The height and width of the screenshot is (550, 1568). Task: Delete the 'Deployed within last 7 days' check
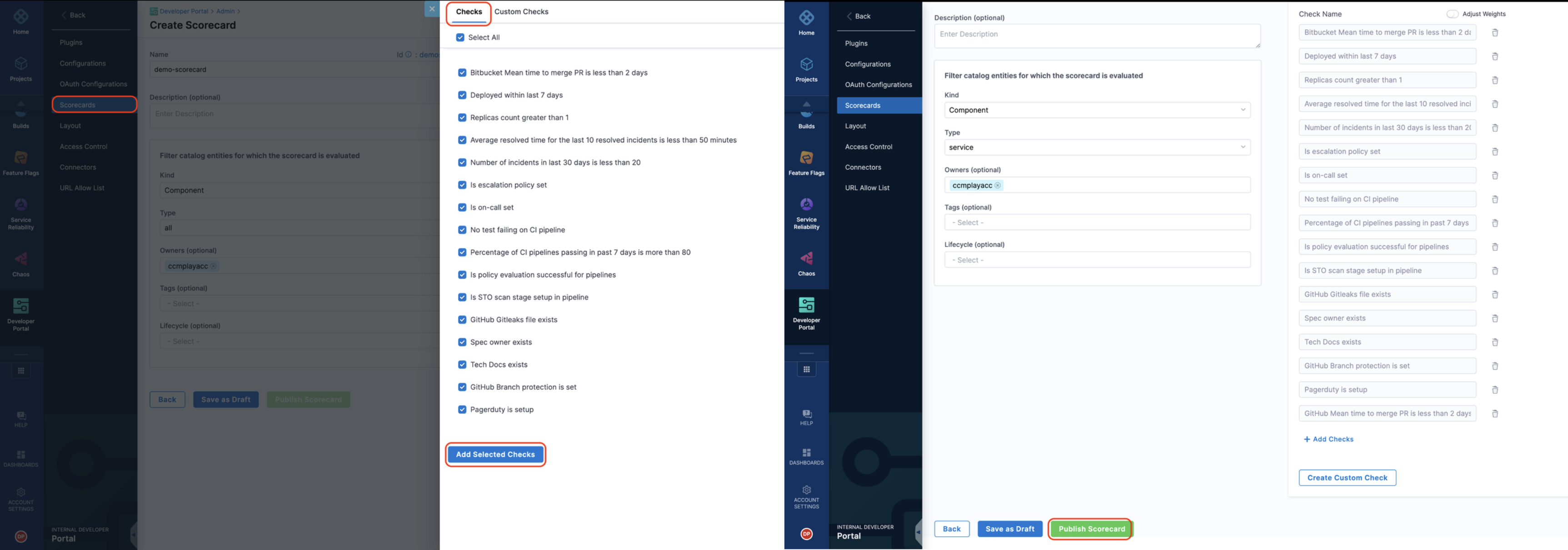[x=1494, y=57]
